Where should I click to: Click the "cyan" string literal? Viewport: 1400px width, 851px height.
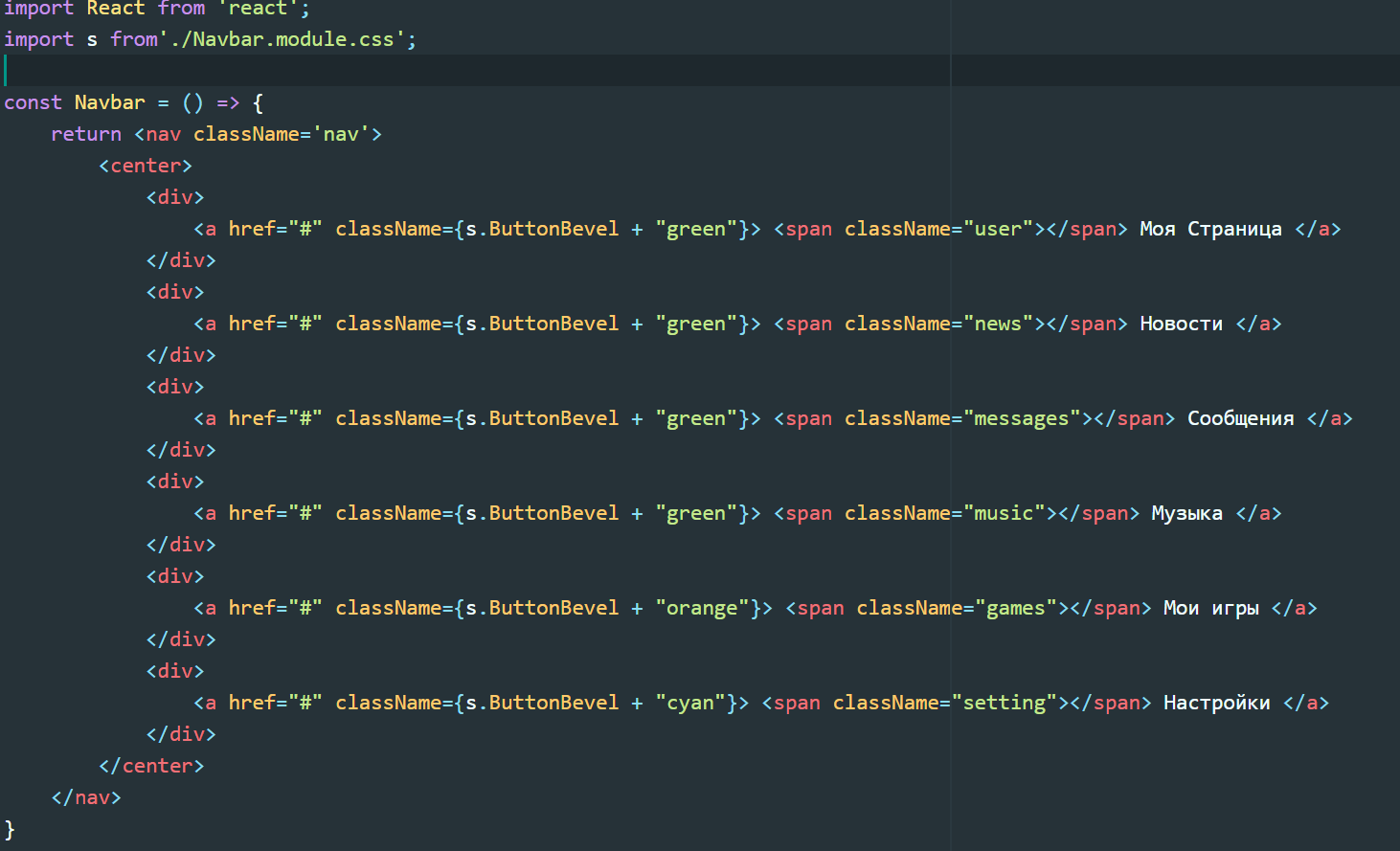point(690,703)
